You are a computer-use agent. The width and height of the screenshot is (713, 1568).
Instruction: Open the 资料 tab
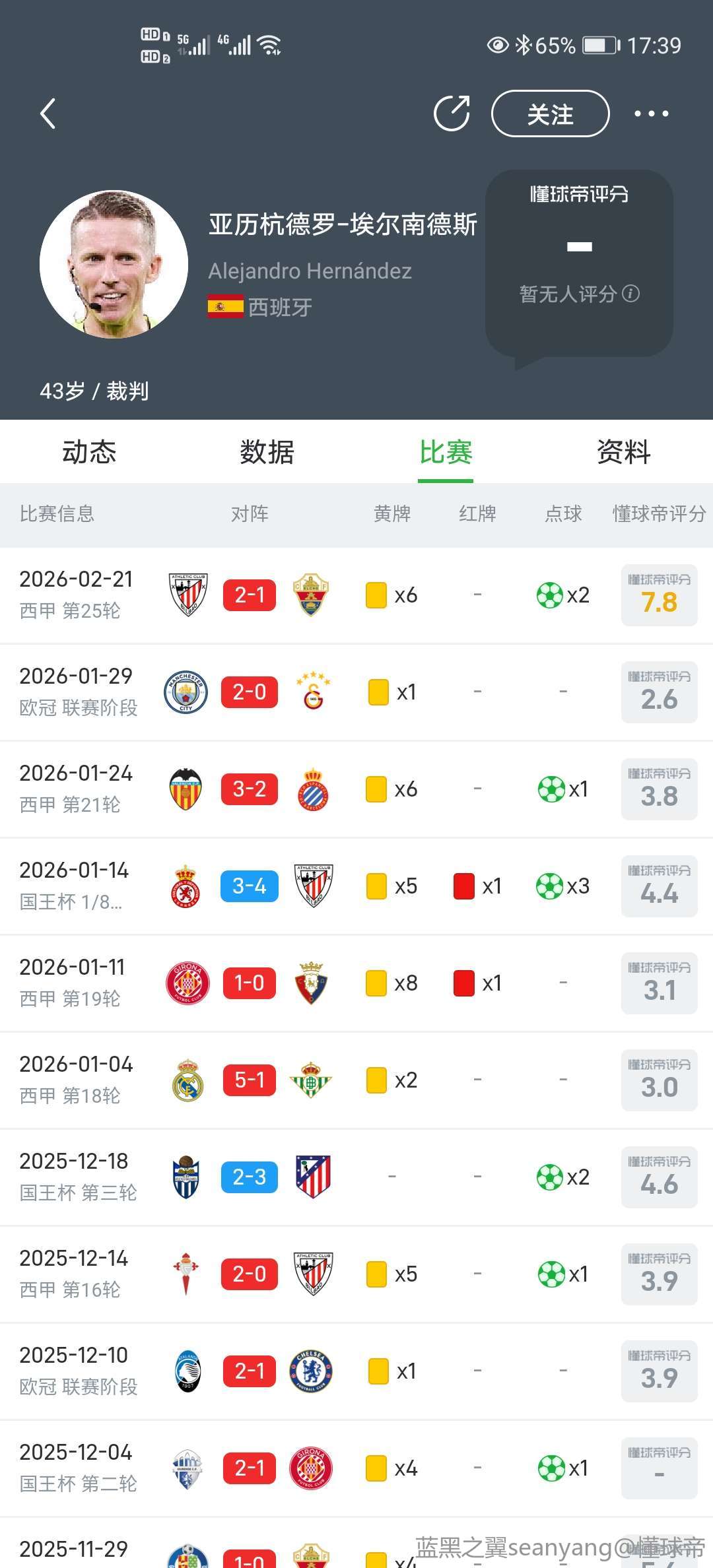click(x=623, y=453)
